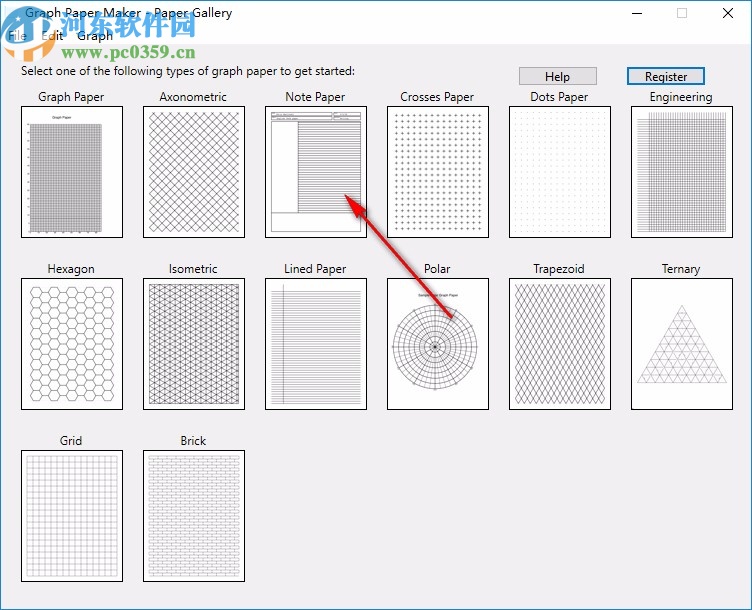Open the Graph menu
The height and width of the screenshot is (610, 752).
tap(95, 36)
